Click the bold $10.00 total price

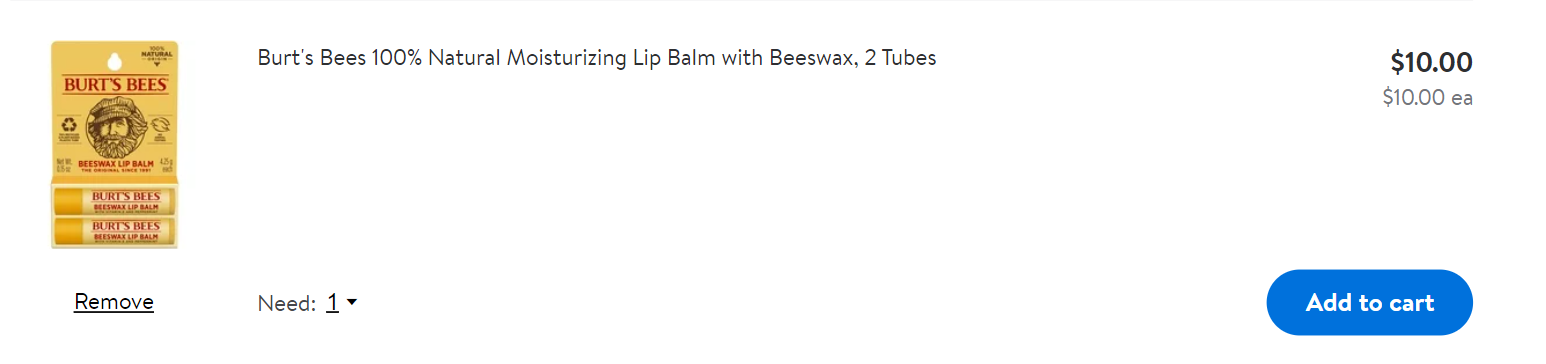coord(1431,62)
